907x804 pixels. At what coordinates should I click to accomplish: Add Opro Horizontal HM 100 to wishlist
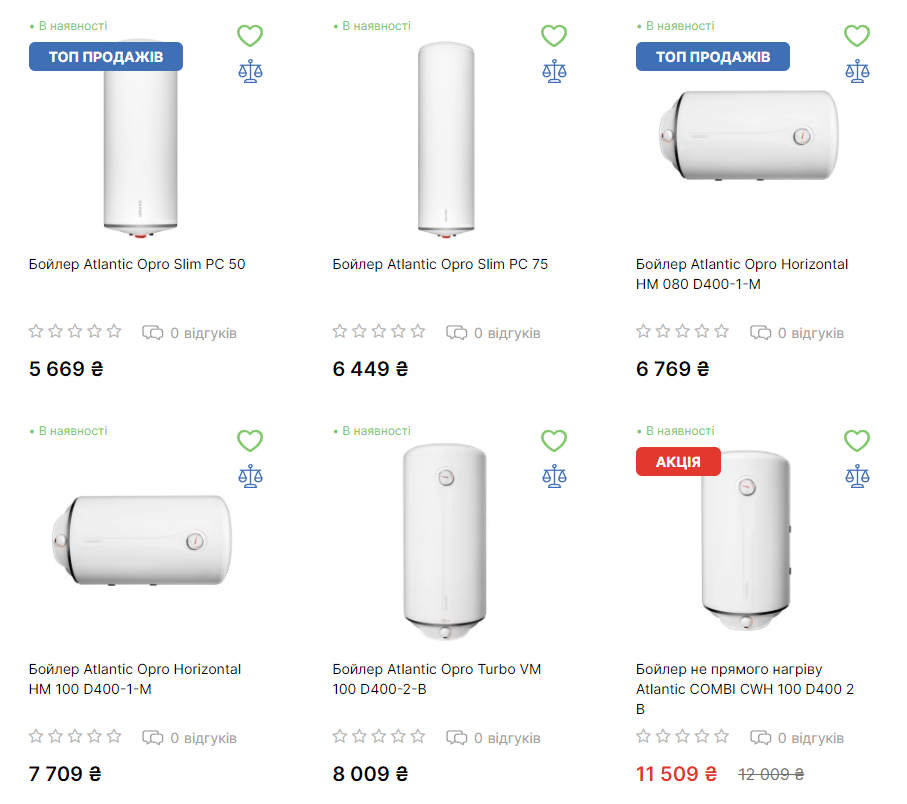click(x=250, y=441)
